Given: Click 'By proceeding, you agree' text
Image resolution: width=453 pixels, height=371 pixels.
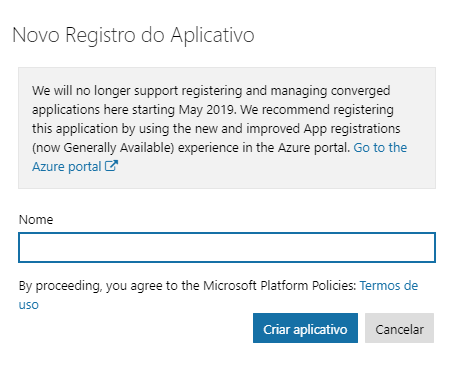Looking at the screenshot, I should click(x=90, y=286).
